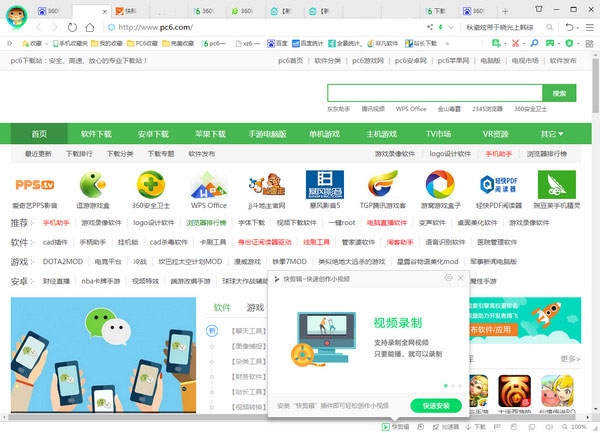Image resolution: width=600 pixels, height=433 pixels.
Task: Open the 百度统计 bookmark
Action: click(x=308, y=44)
